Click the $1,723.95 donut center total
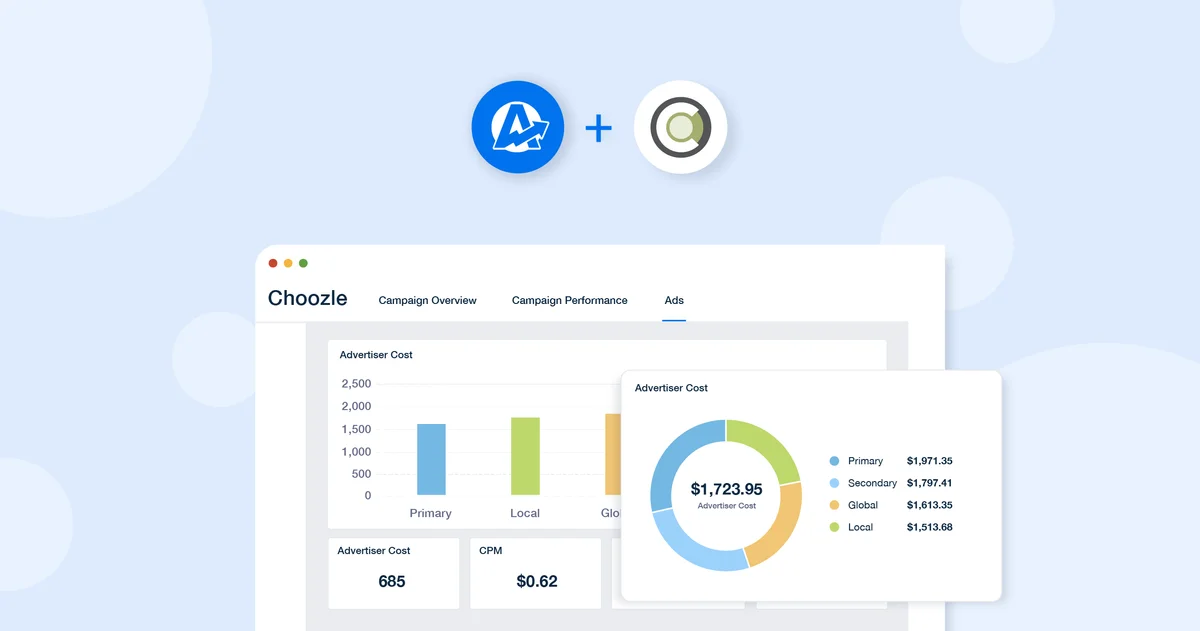 pyautogui.click(x=725, y=489)
